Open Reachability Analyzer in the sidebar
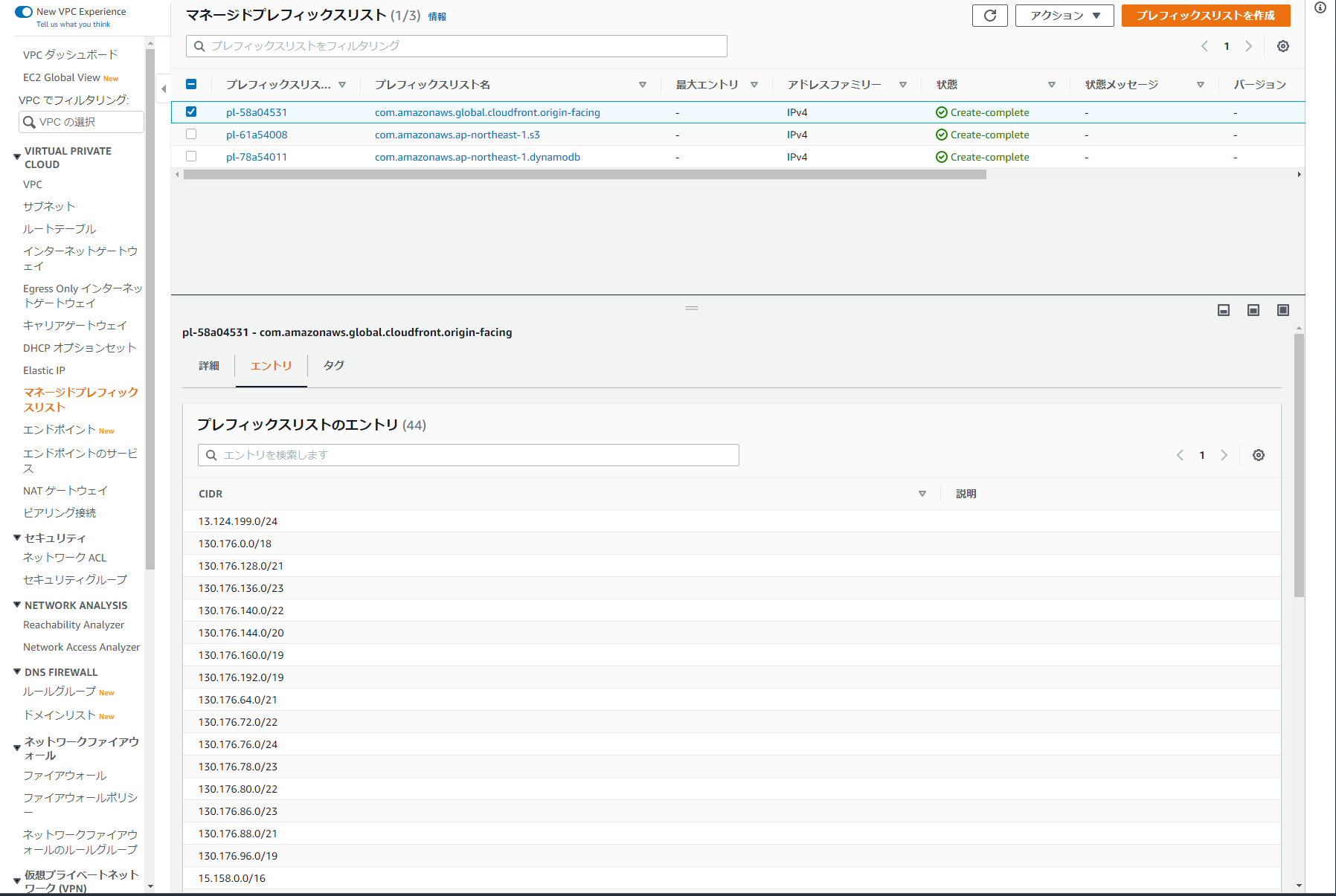Image resolution: width=1336 pixels, height=896 pixels. tap(74, 625)
